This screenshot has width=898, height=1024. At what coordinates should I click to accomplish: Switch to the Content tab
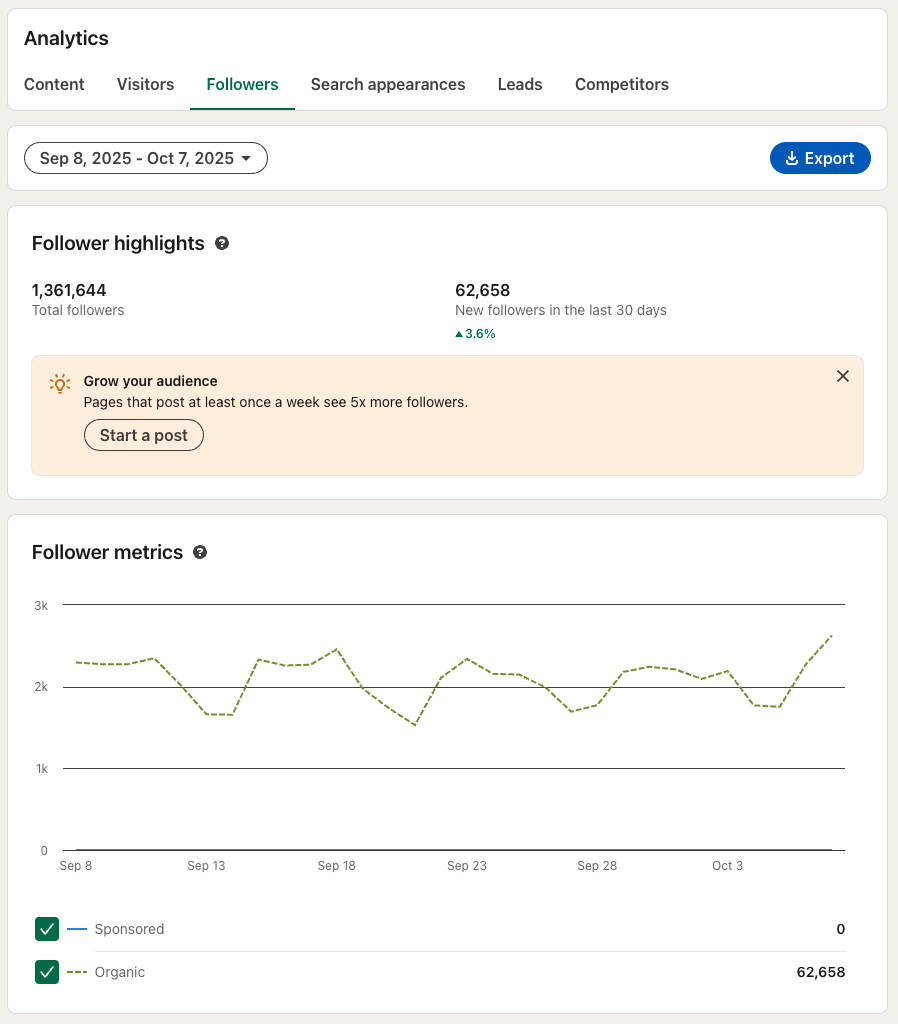(54, 84)
